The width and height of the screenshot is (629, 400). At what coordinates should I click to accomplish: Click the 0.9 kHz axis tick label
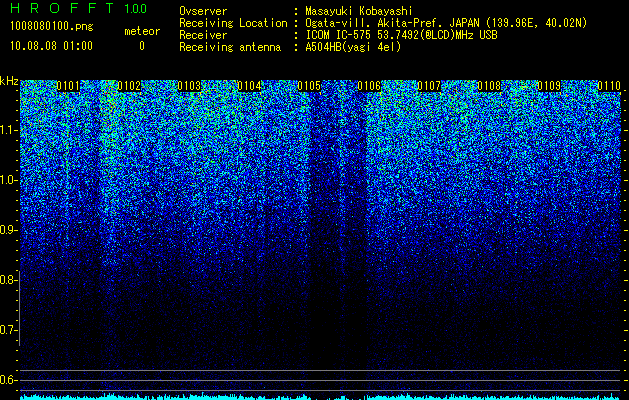(x=8, y=230)
